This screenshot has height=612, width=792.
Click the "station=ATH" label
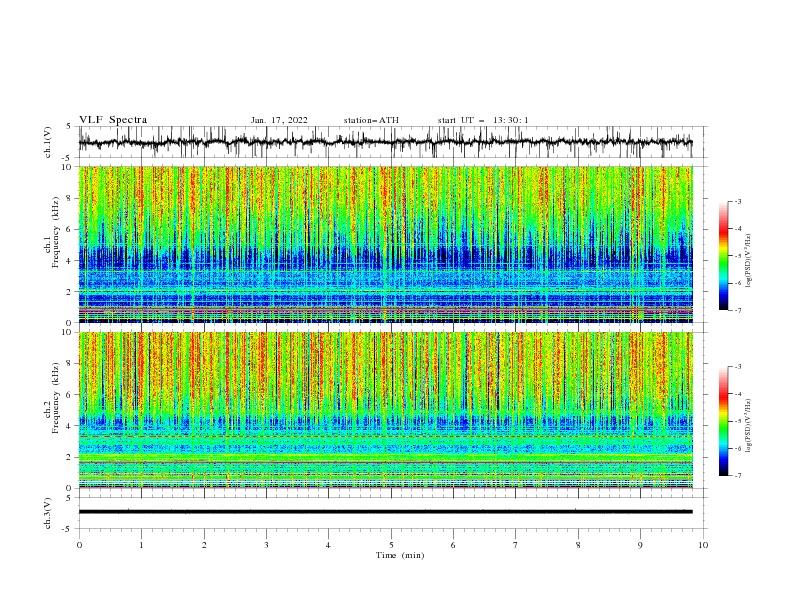371,120
